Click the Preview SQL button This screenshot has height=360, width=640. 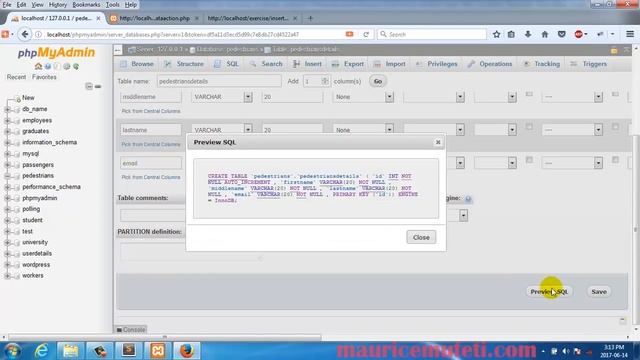549,291
